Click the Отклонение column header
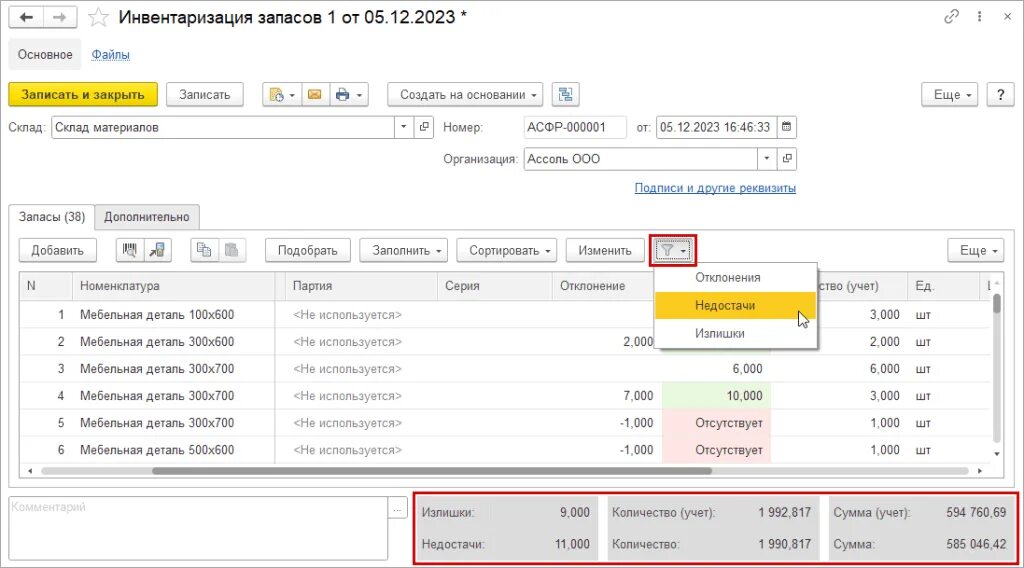The image size is (1024, 568). (603, 286)
